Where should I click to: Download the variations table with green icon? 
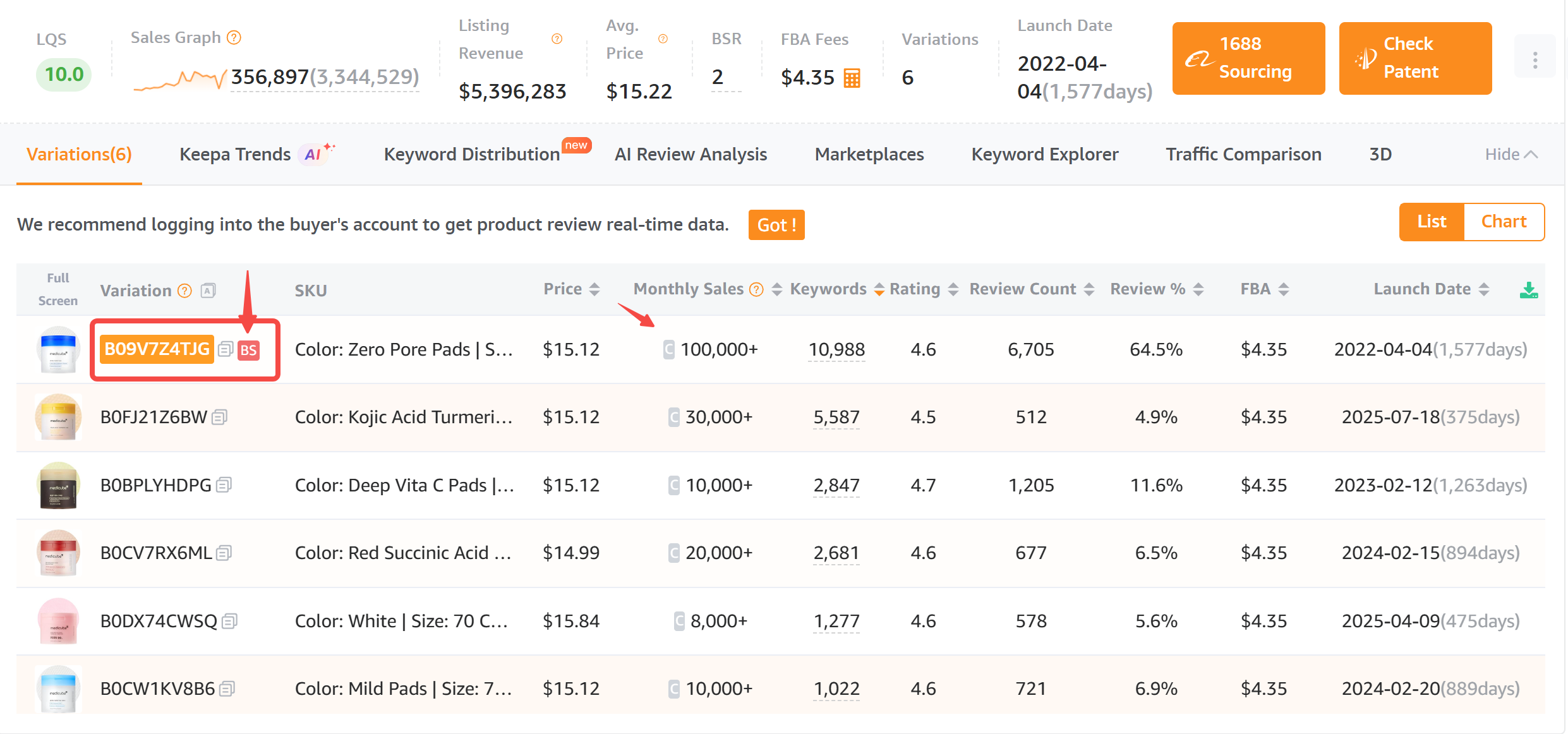pos(1529,290)
